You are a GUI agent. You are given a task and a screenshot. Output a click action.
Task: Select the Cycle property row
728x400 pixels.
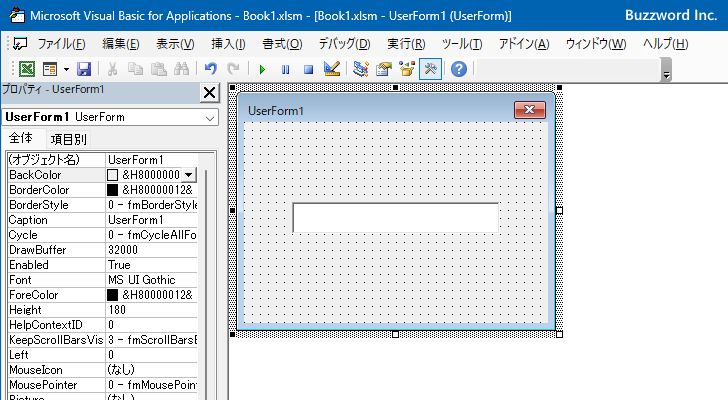point(102,235)
